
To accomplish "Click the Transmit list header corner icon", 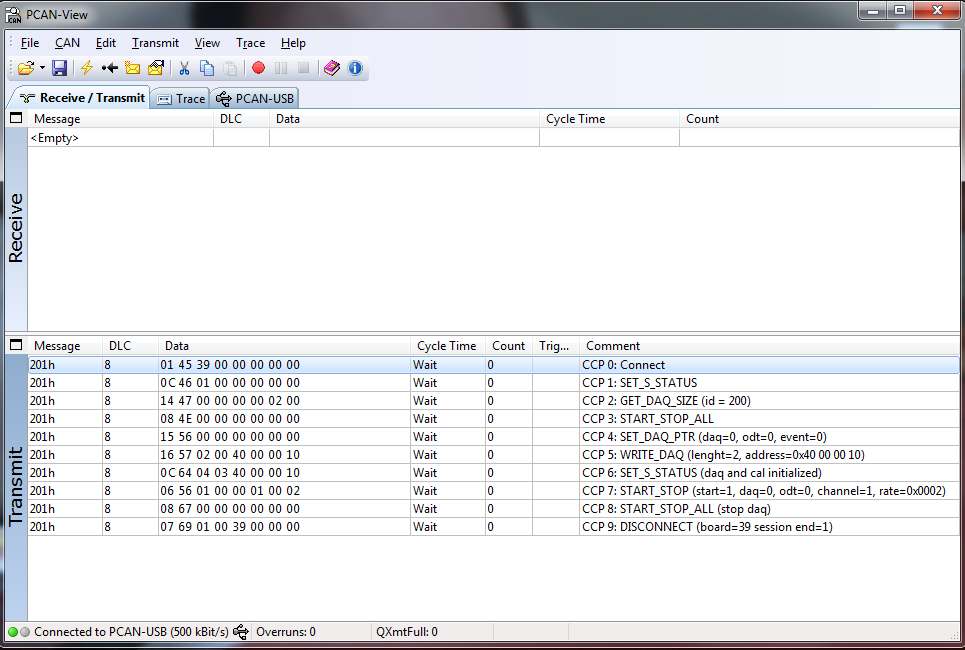I will pos(16,345).
